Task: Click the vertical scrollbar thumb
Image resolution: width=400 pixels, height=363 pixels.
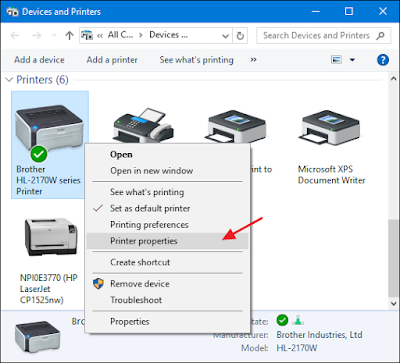Action: coord(393,258)
